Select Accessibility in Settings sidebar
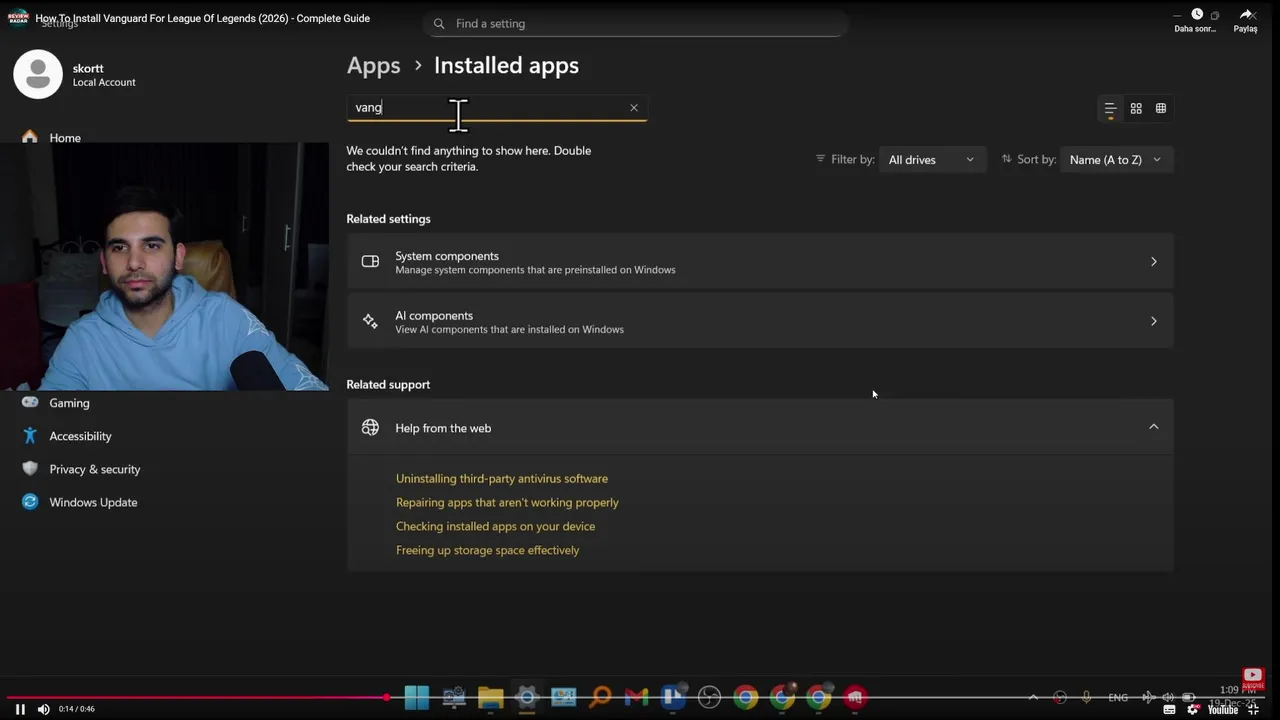 click(x=80, y=436)
